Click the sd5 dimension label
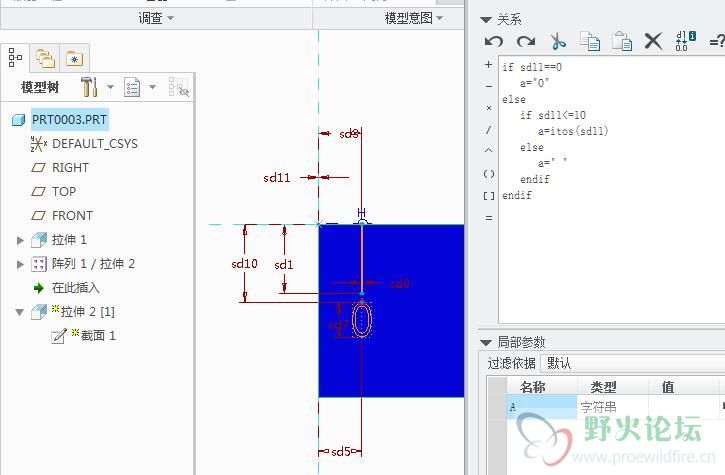Screen dimensions: 725x475 point(341,451)
